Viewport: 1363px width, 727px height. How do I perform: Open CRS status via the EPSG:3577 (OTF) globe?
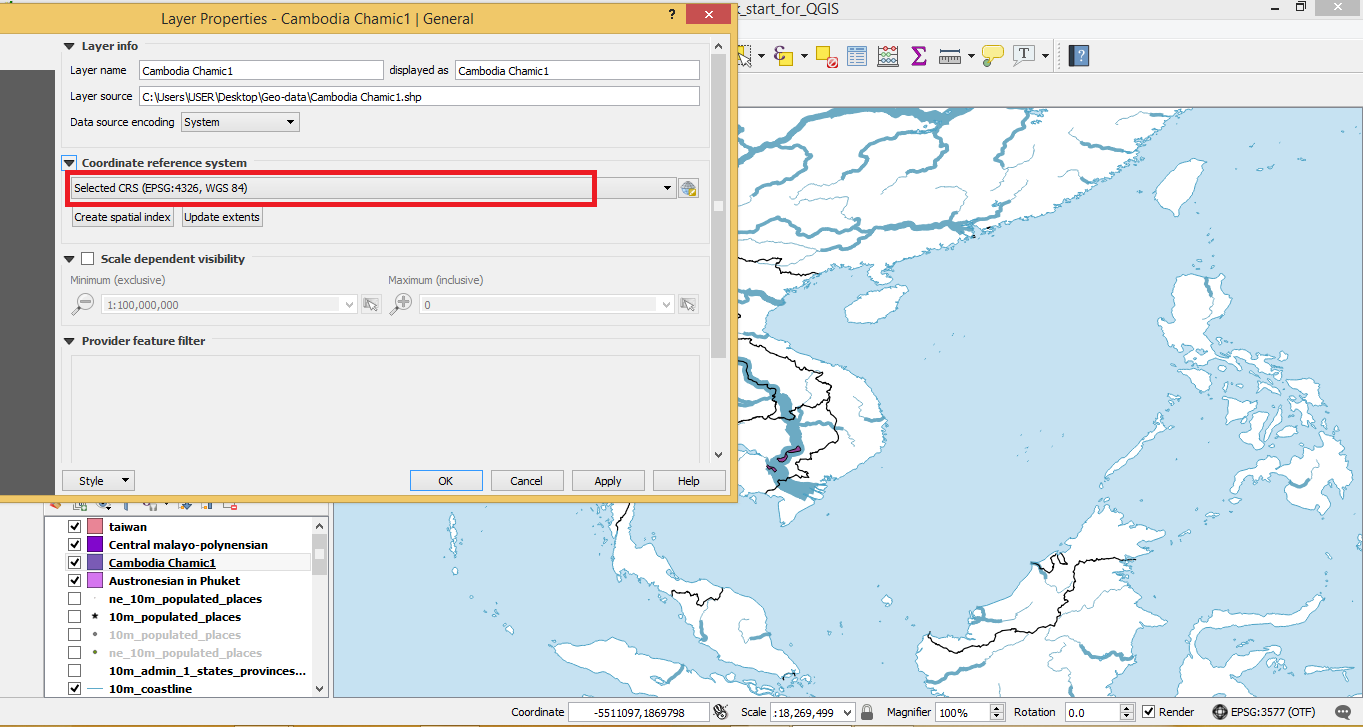1220,712
